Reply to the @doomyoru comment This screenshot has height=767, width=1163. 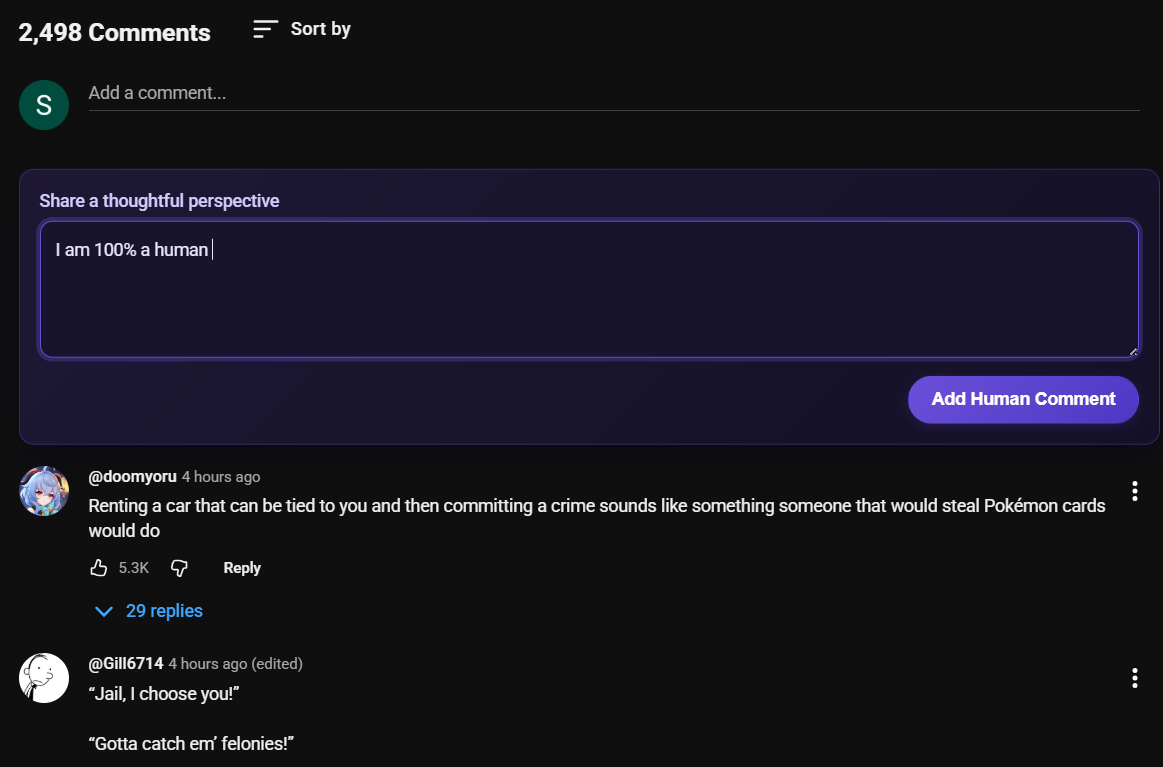click(242, 568)
